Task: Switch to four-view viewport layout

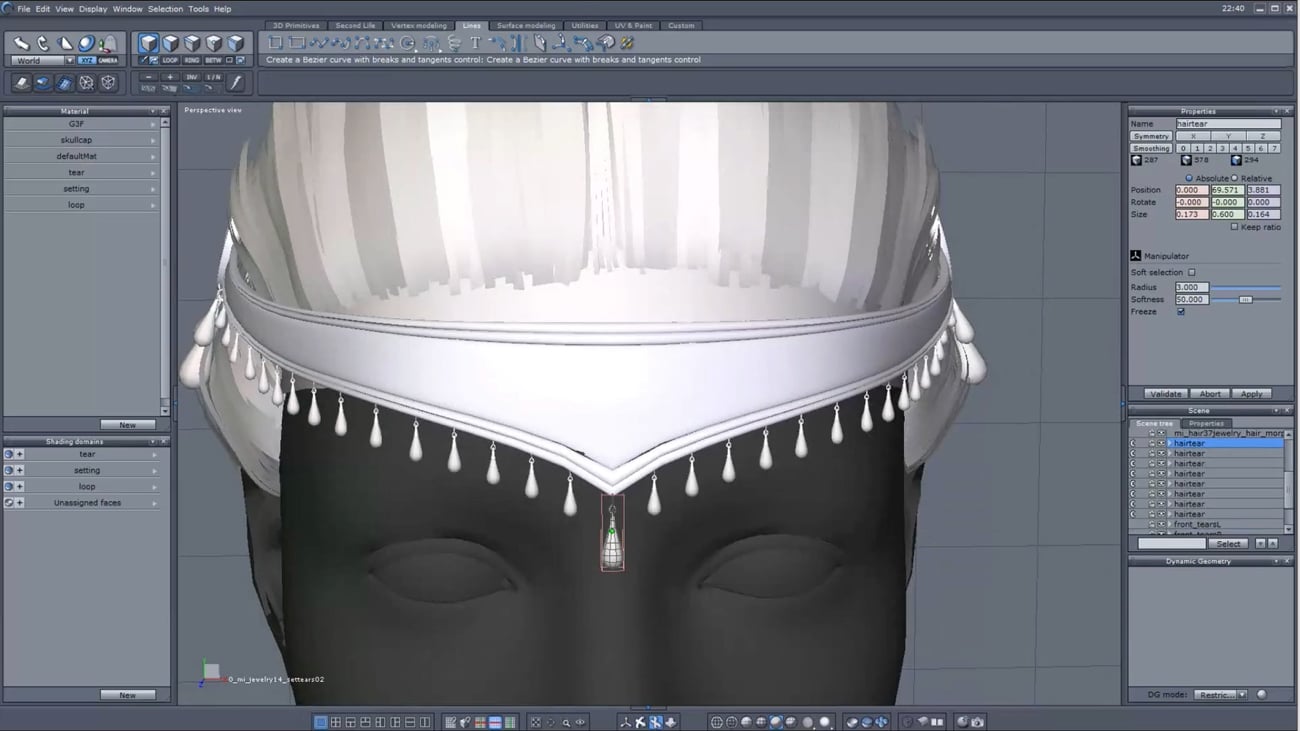Action: pyautogui.click(x=336, y=722)
